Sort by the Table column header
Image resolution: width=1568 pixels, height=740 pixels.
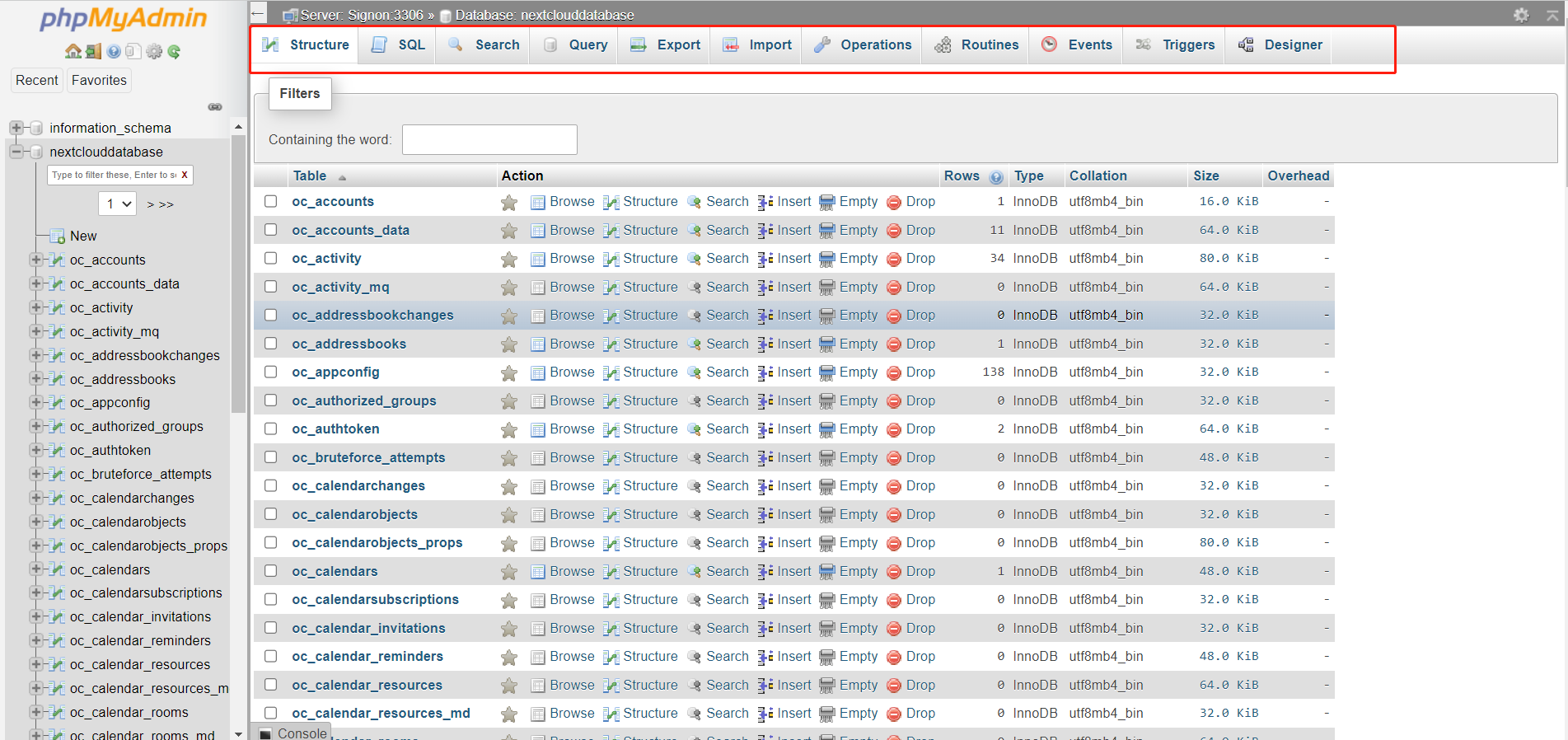pyautogui.click(x=310, y=176)
